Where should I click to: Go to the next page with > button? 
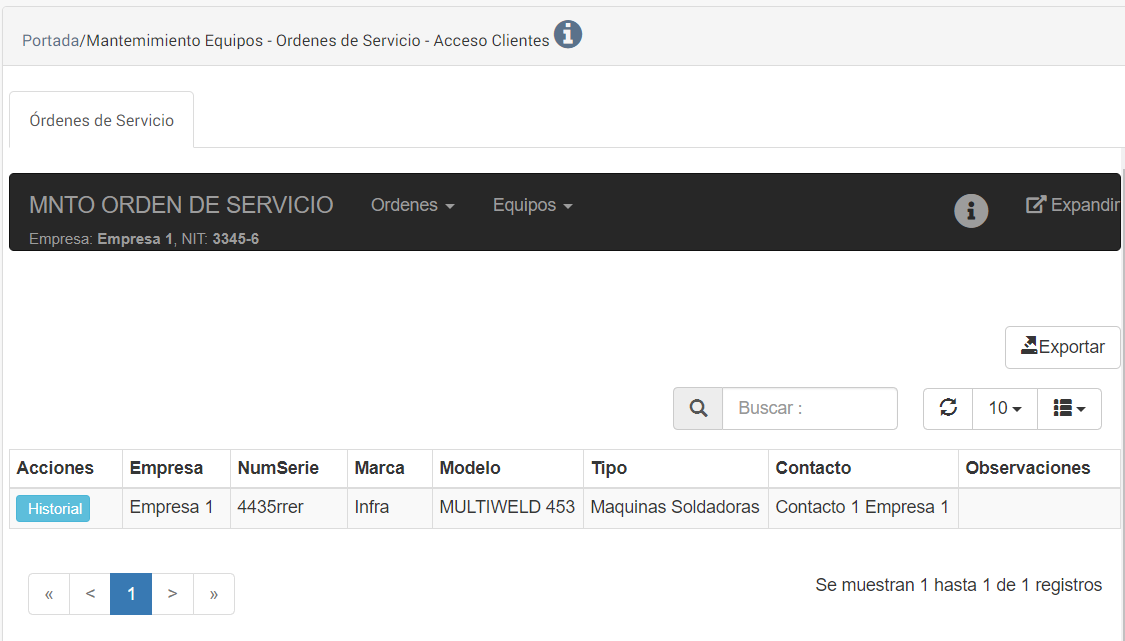[172, 594]
